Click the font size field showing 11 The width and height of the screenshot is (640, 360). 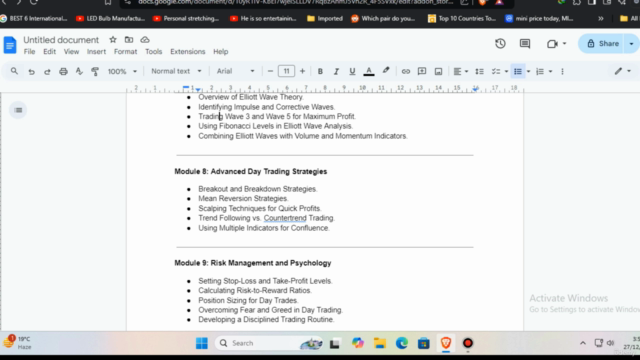pos(287,71)
